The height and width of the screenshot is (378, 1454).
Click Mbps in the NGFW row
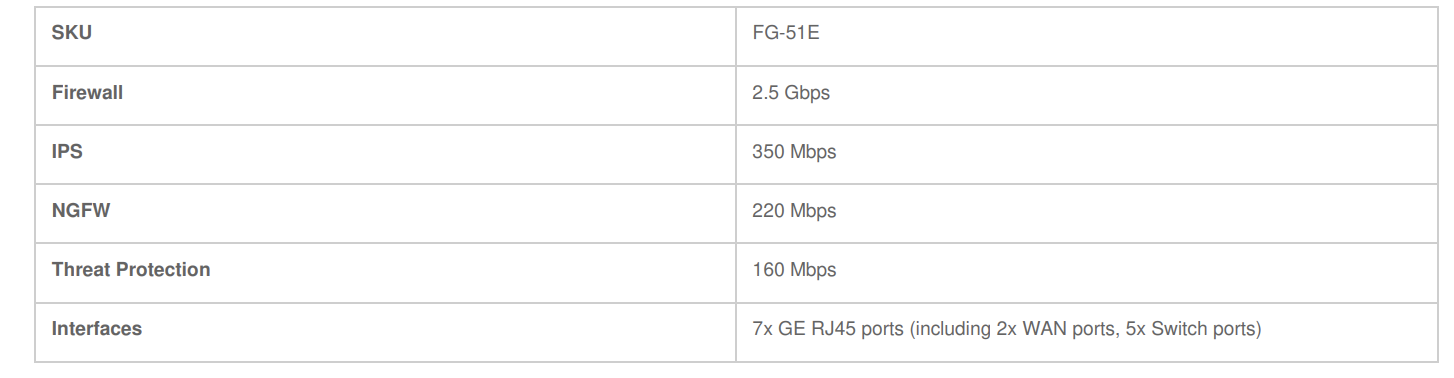point(813,212)
